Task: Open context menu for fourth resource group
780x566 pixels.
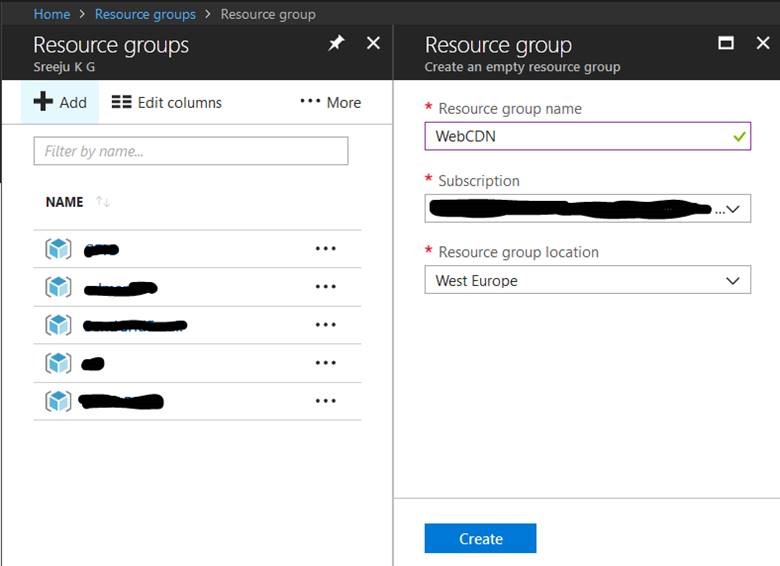Action: tap(326, 363)
